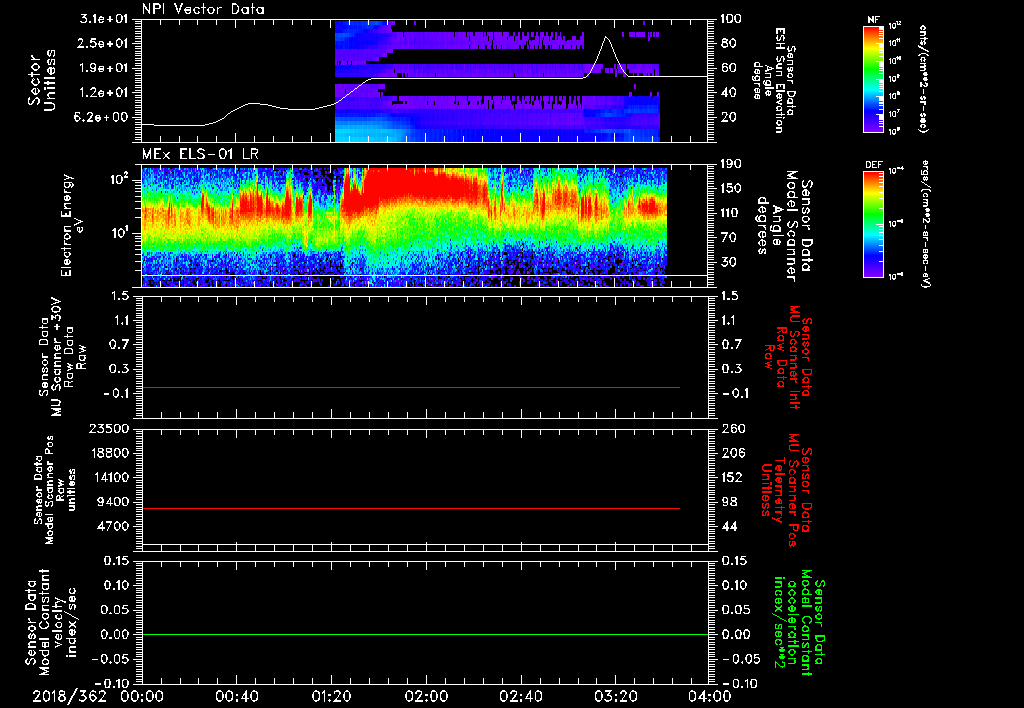The image size is (1024, 708).
Task: Click the 03:20 time axis label
Action: click(617, 696)
